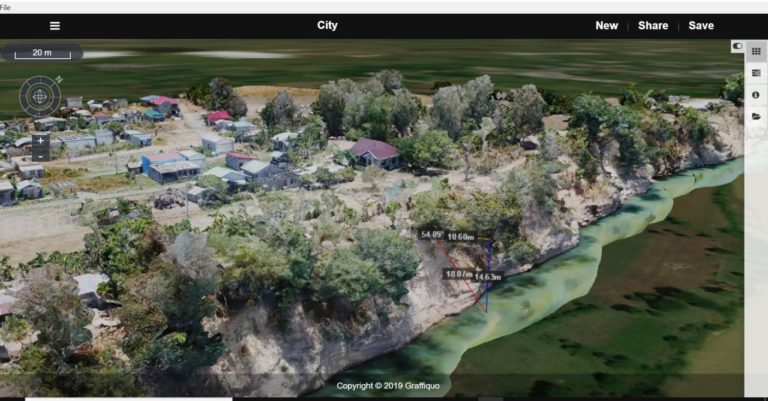Click the New button

pos(606,26)
